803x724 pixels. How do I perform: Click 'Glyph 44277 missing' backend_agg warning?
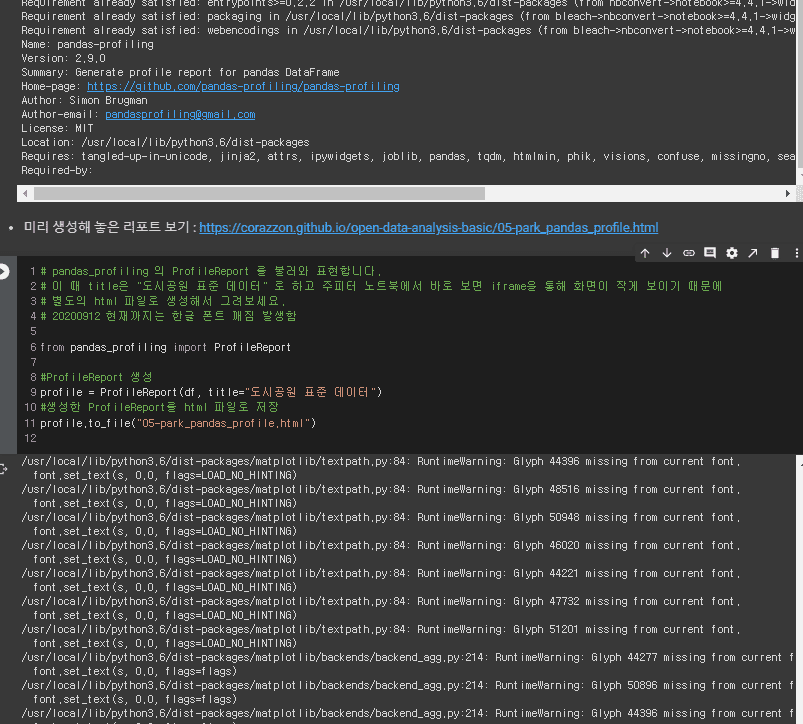(408, 657)
